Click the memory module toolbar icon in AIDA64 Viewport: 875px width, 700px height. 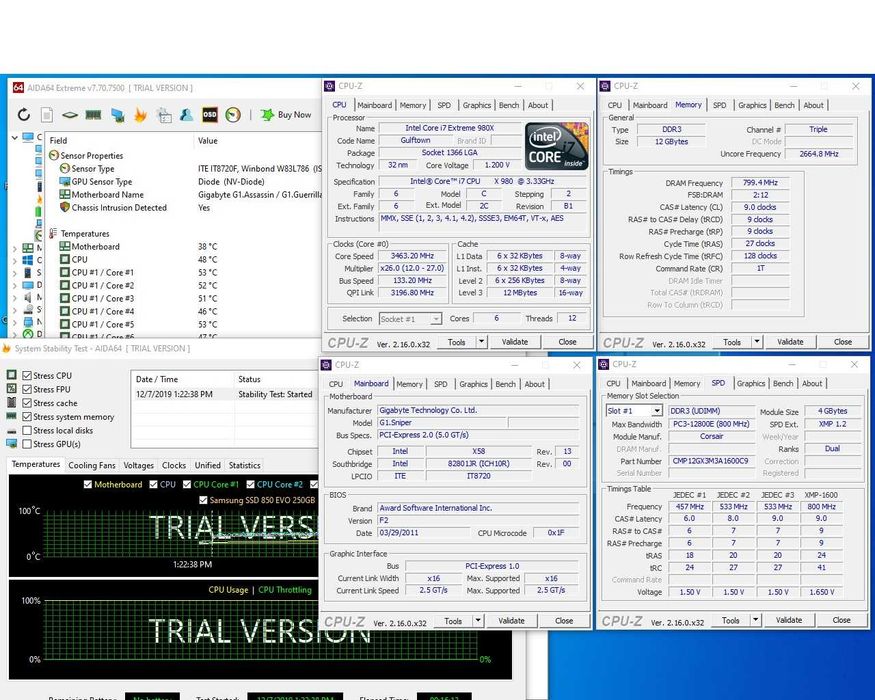tap(93, 115)
